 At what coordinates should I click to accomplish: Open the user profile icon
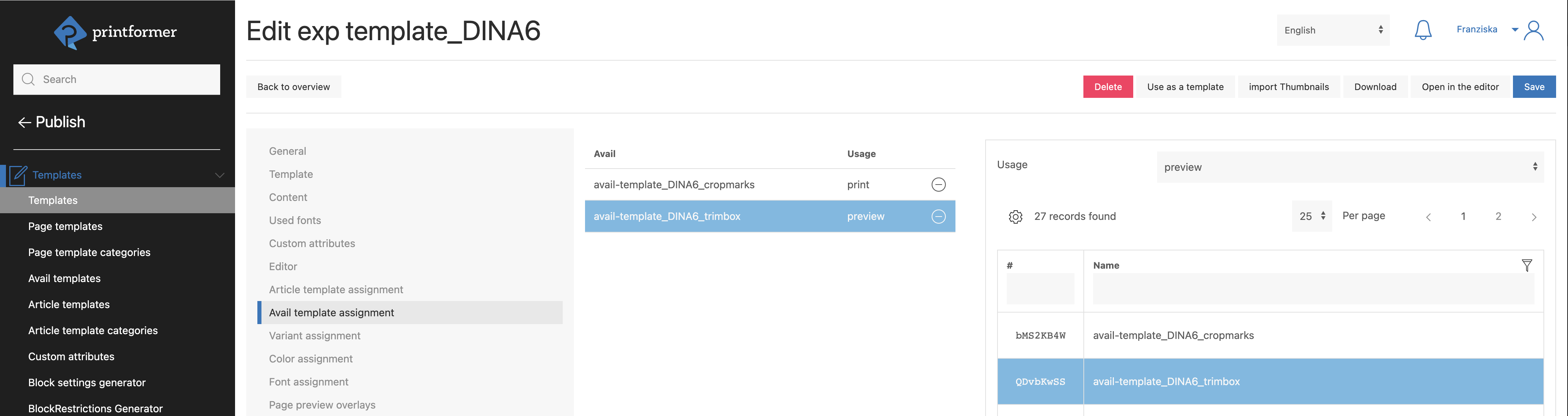(x=1533, y=31)
